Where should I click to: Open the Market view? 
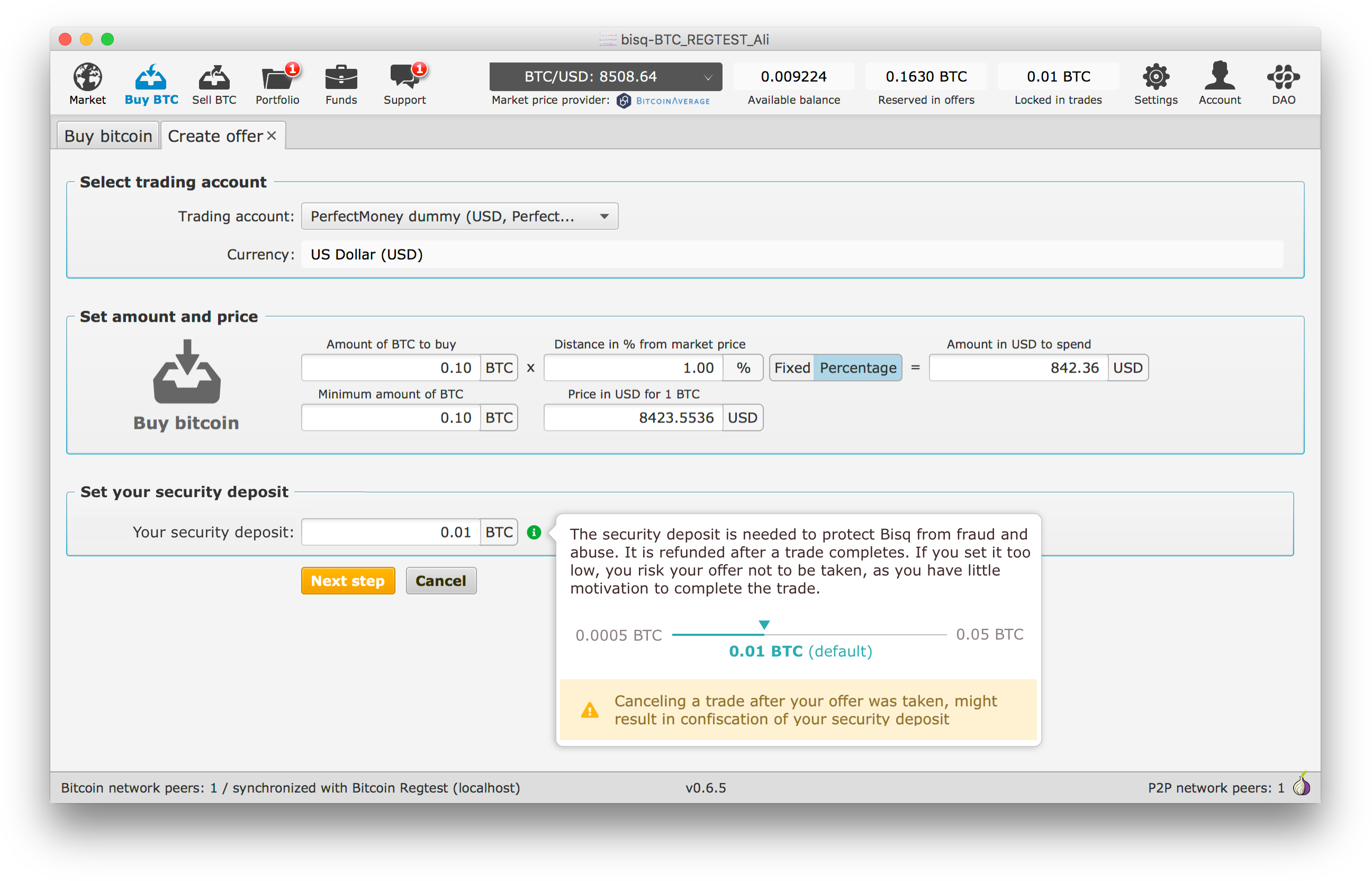87,83
